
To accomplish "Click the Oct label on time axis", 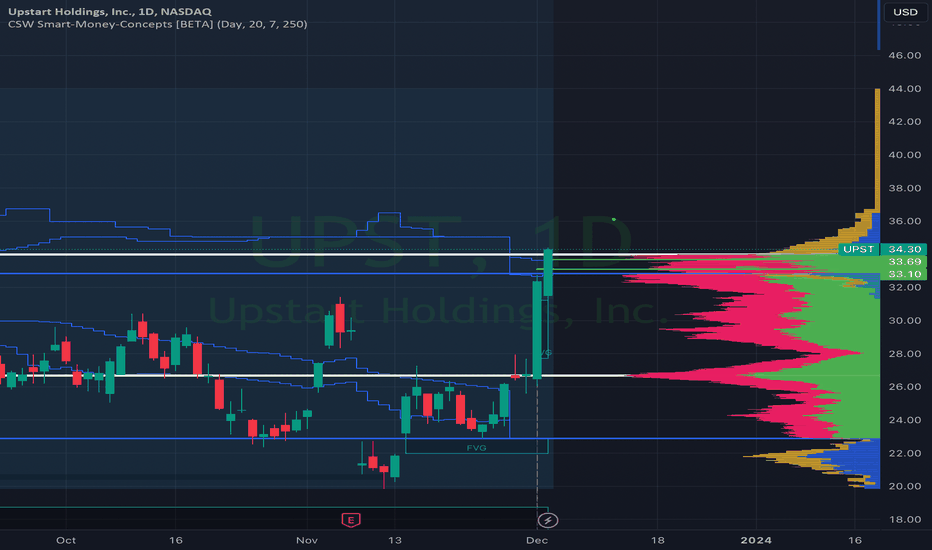I will tap(66, 540).
